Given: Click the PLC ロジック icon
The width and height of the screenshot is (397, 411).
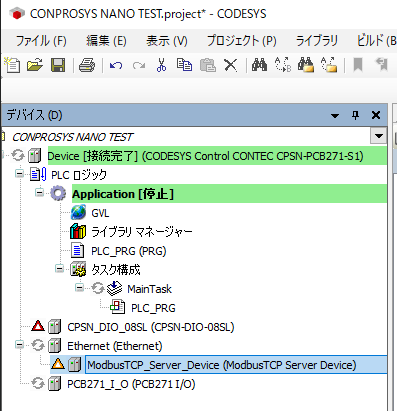Looking at the screenshot, I should coord(38,174).
